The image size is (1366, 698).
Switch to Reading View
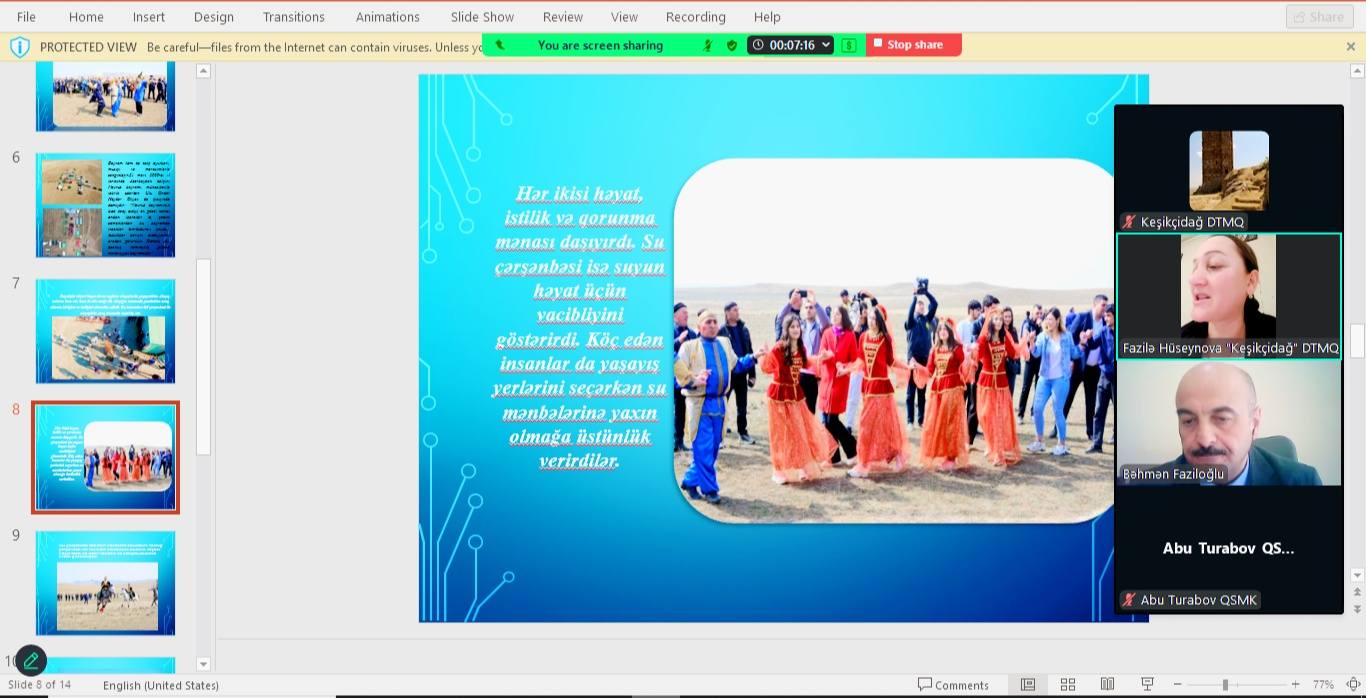[x=1107, y=685]
